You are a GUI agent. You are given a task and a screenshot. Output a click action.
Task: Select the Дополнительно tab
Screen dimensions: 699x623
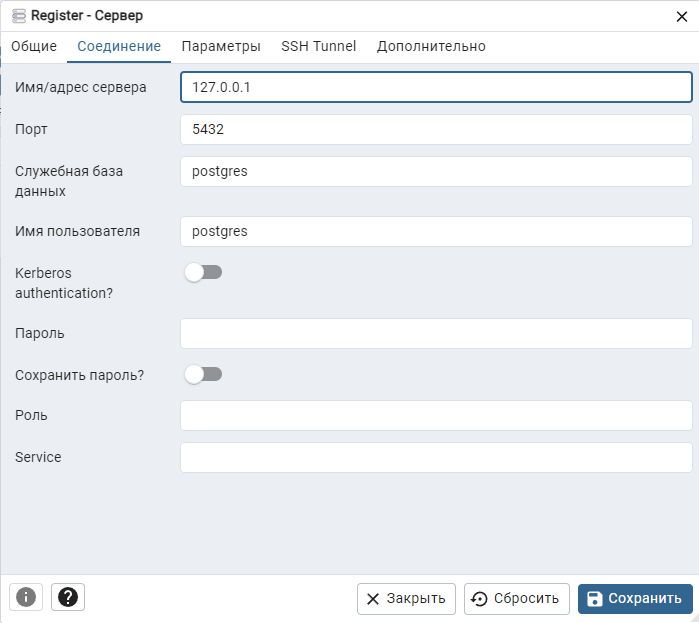pyautogui.click(x=431, y=46)
